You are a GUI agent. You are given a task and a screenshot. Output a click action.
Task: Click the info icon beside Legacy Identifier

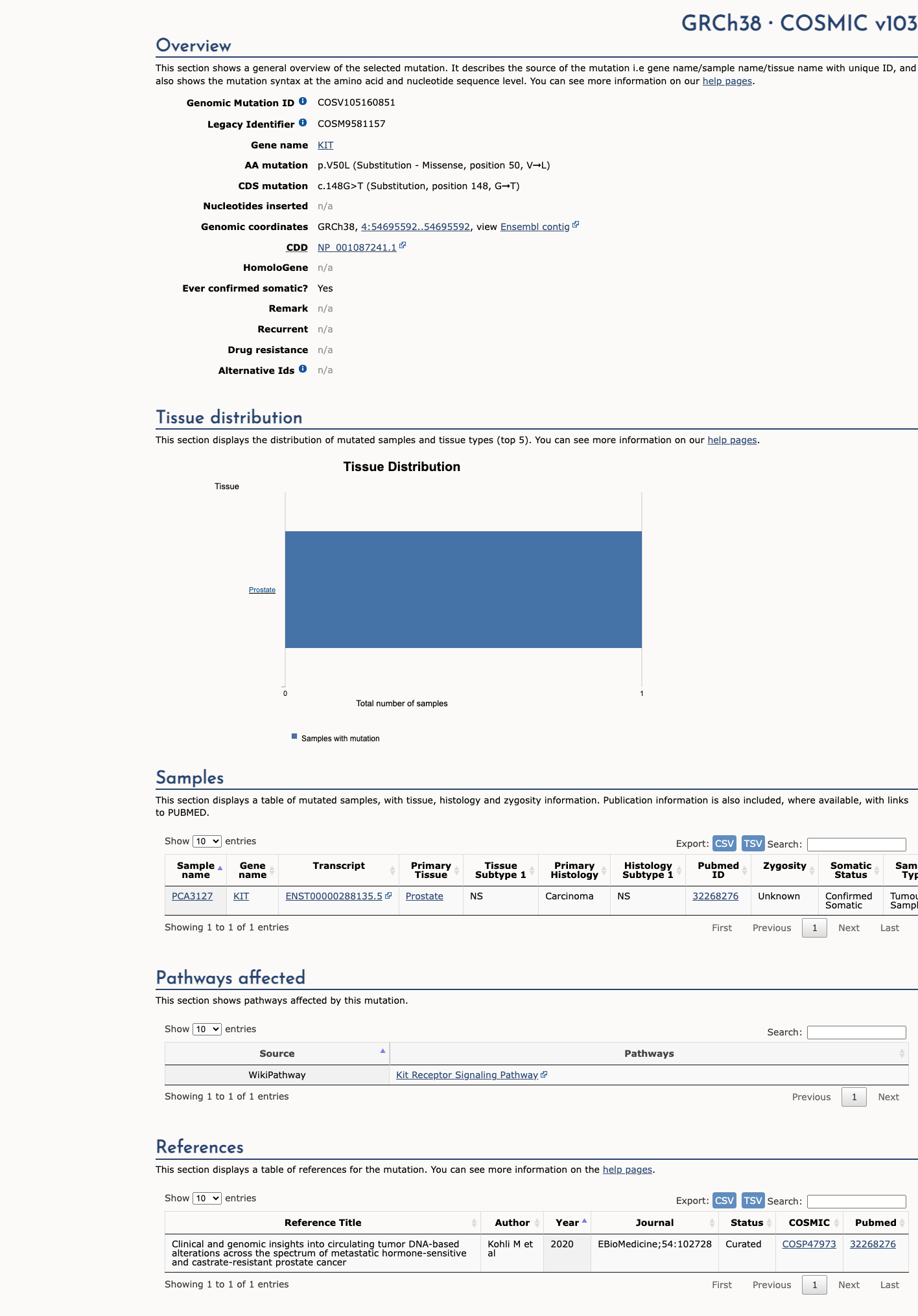point(303,123)
